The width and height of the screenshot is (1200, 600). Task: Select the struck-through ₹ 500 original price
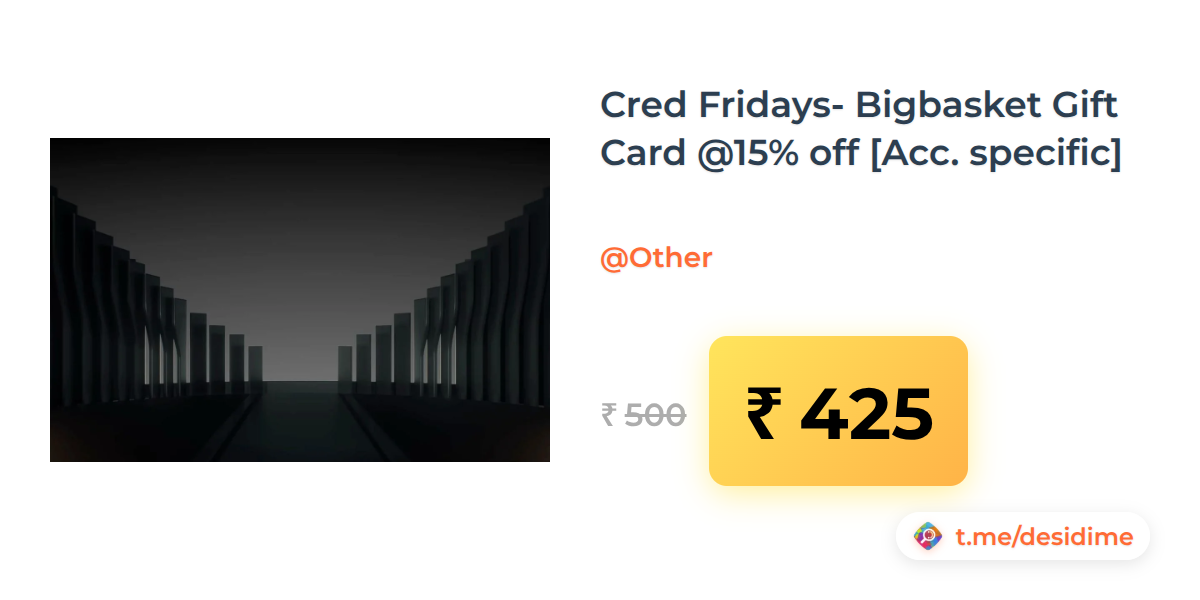pyautogui.click(x=643, y=414)
